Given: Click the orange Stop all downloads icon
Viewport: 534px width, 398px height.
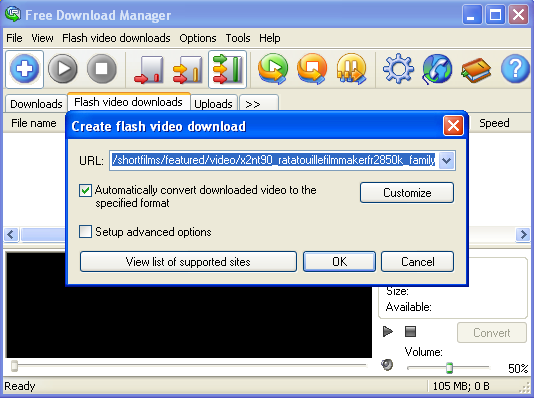Looking at the screenshot, I should coord(312,69).
